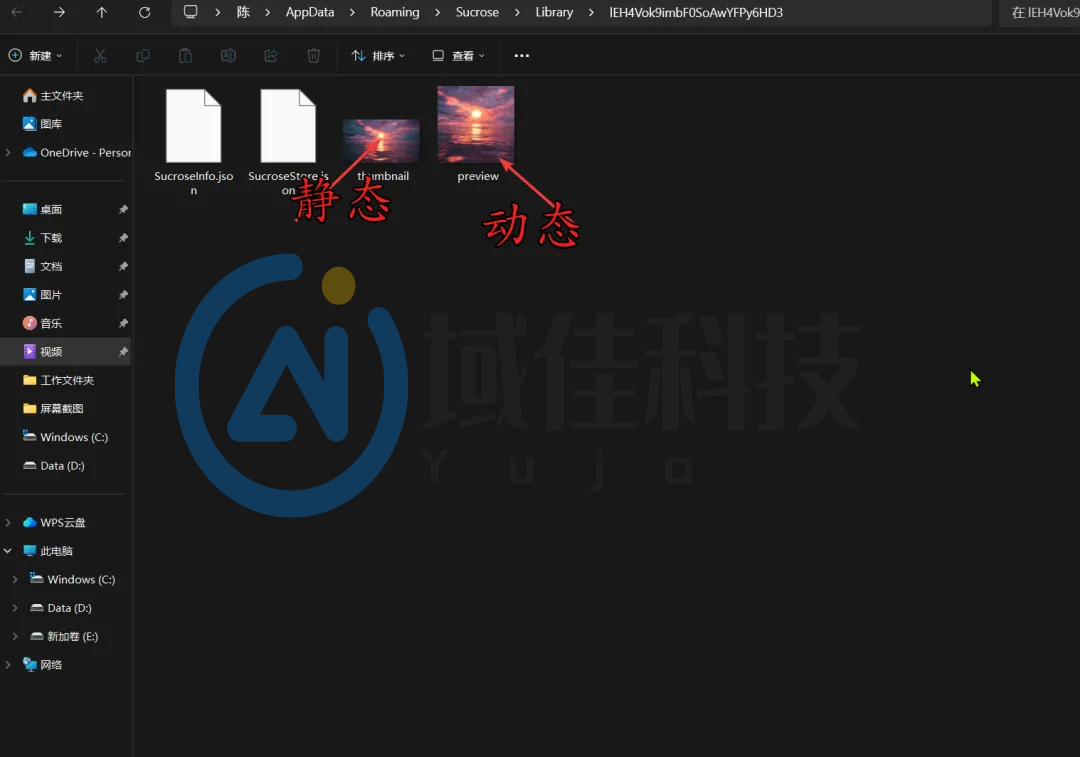Unpin 视频 using its pin icon
Image resolution: width=1080 pixels, height=757 pixels.
123,351
